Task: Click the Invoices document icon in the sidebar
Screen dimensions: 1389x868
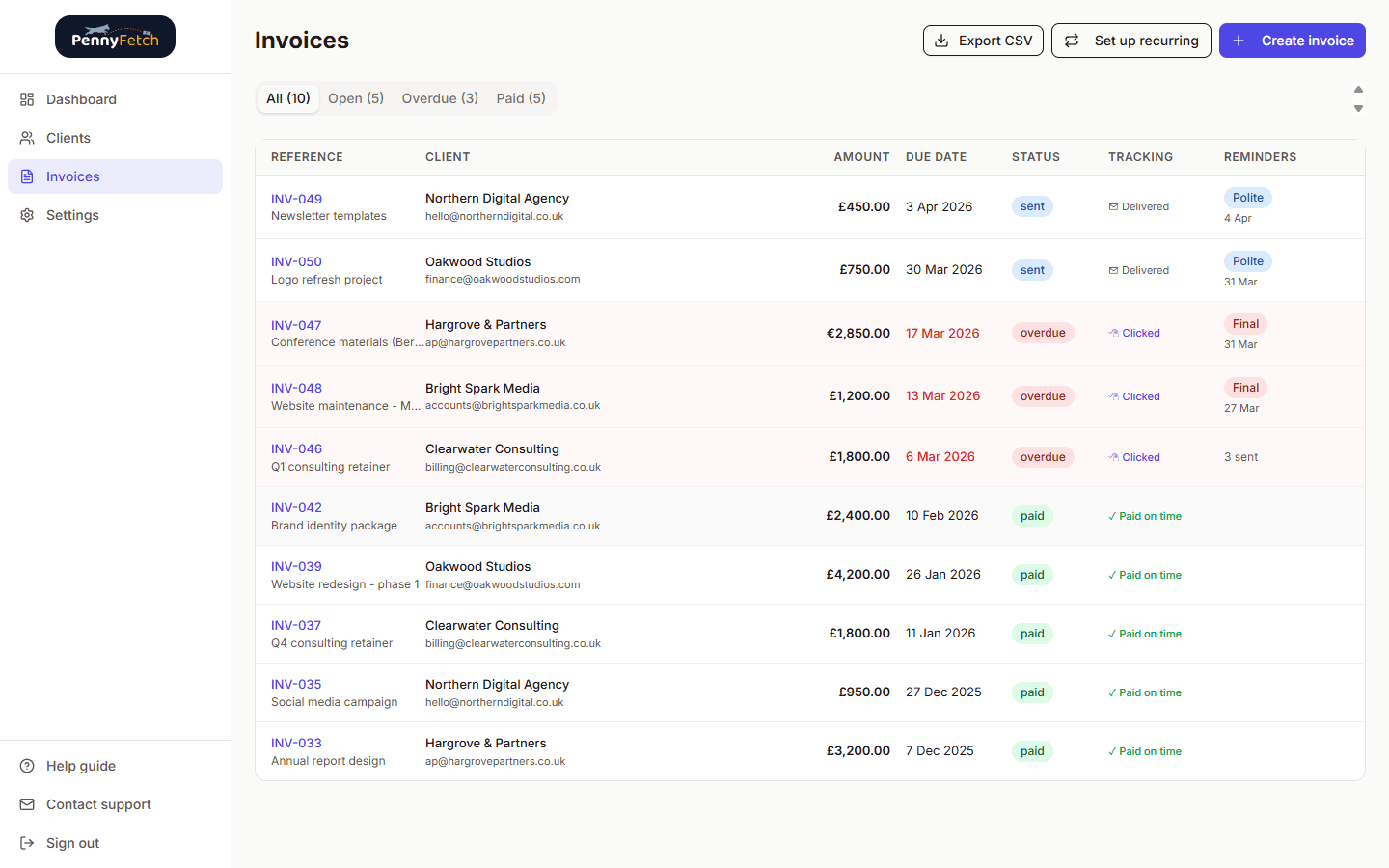Action: [27, 176]
